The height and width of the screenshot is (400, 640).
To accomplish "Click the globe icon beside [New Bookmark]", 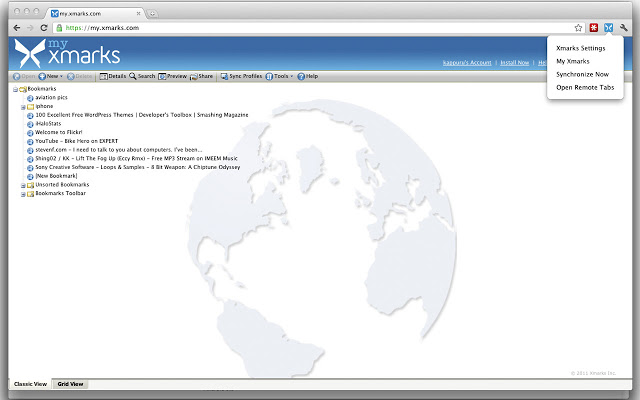I will pyautogui.click(x=30, y=177).
